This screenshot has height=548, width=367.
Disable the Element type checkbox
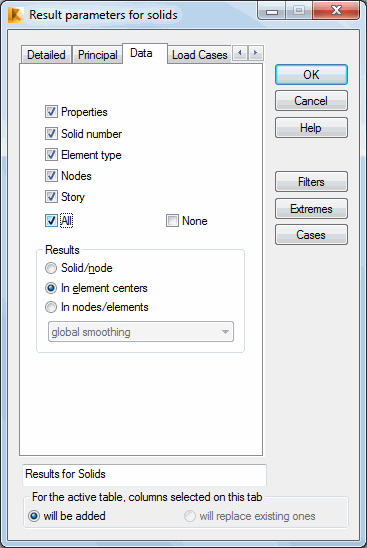point(51,154)
